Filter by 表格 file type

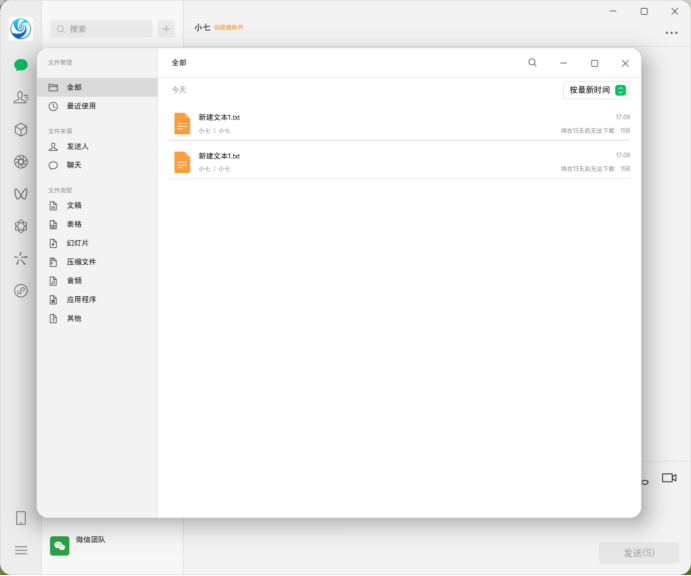[97, 224]
